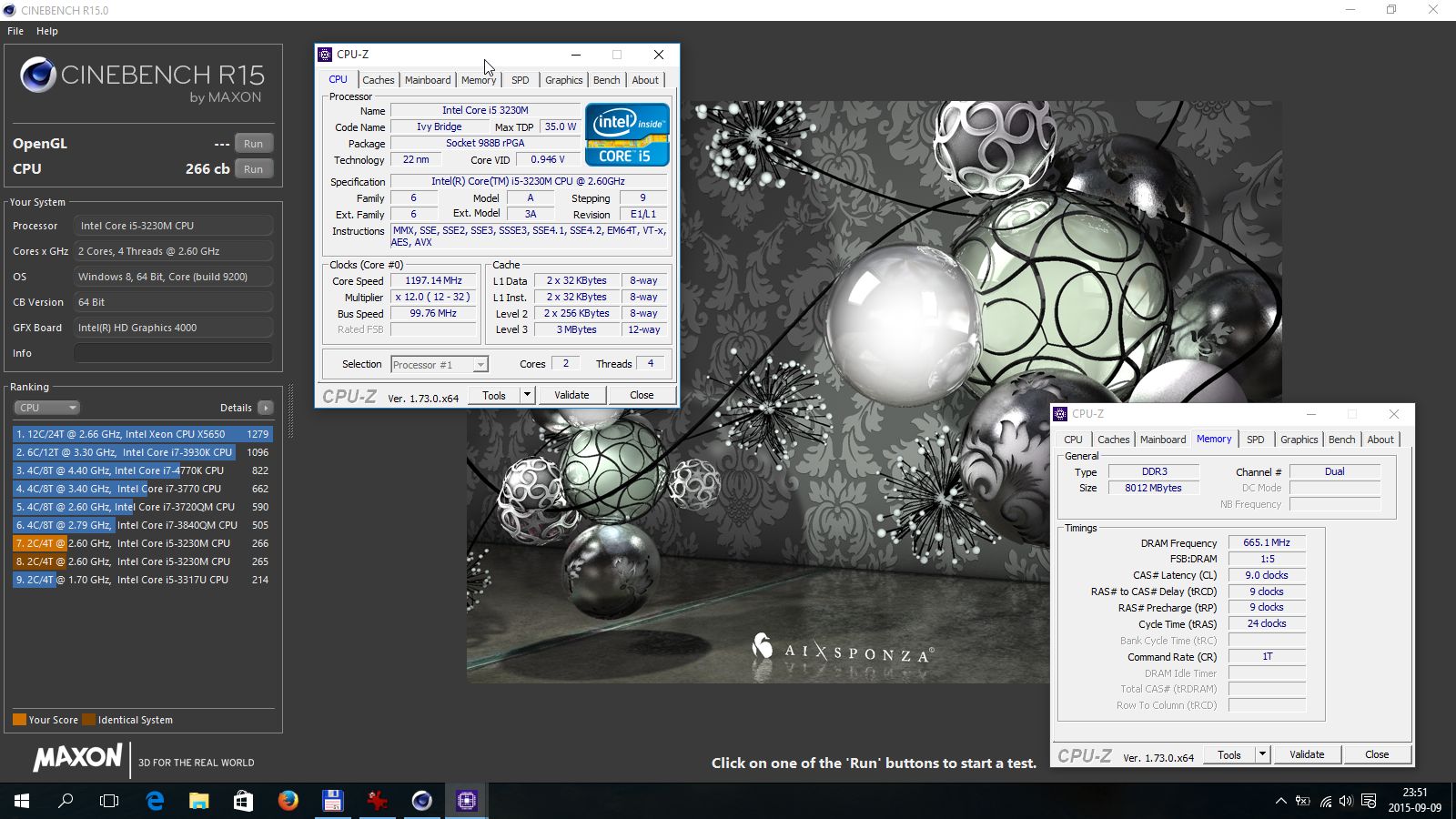This screenshot has width=1456, height=819.
Task: Click the Core Speed value 1197.14 MHz
Action: (x=433, y=281)
